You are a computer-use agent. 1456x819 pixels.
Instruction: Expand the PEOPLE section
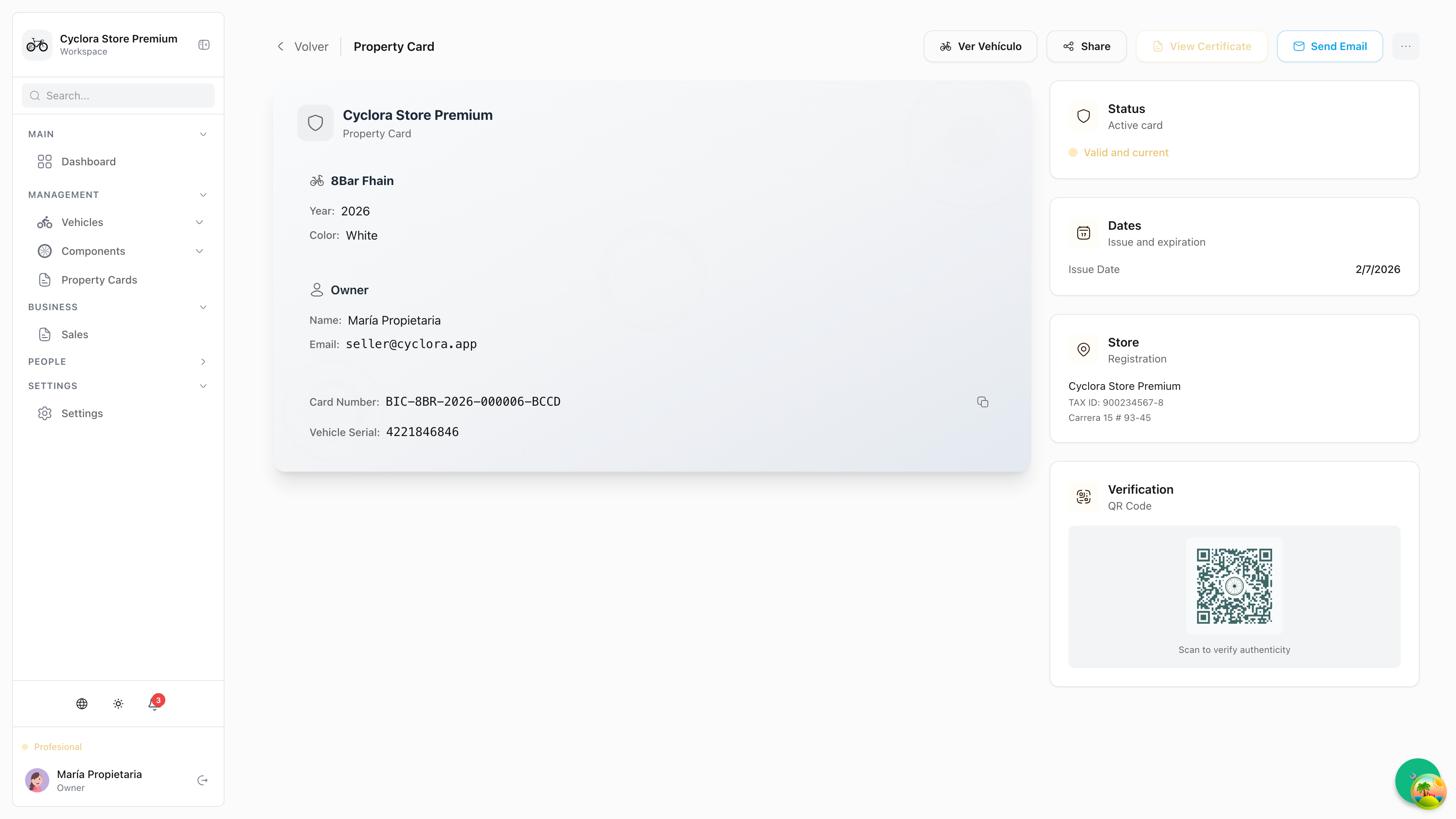203,362
